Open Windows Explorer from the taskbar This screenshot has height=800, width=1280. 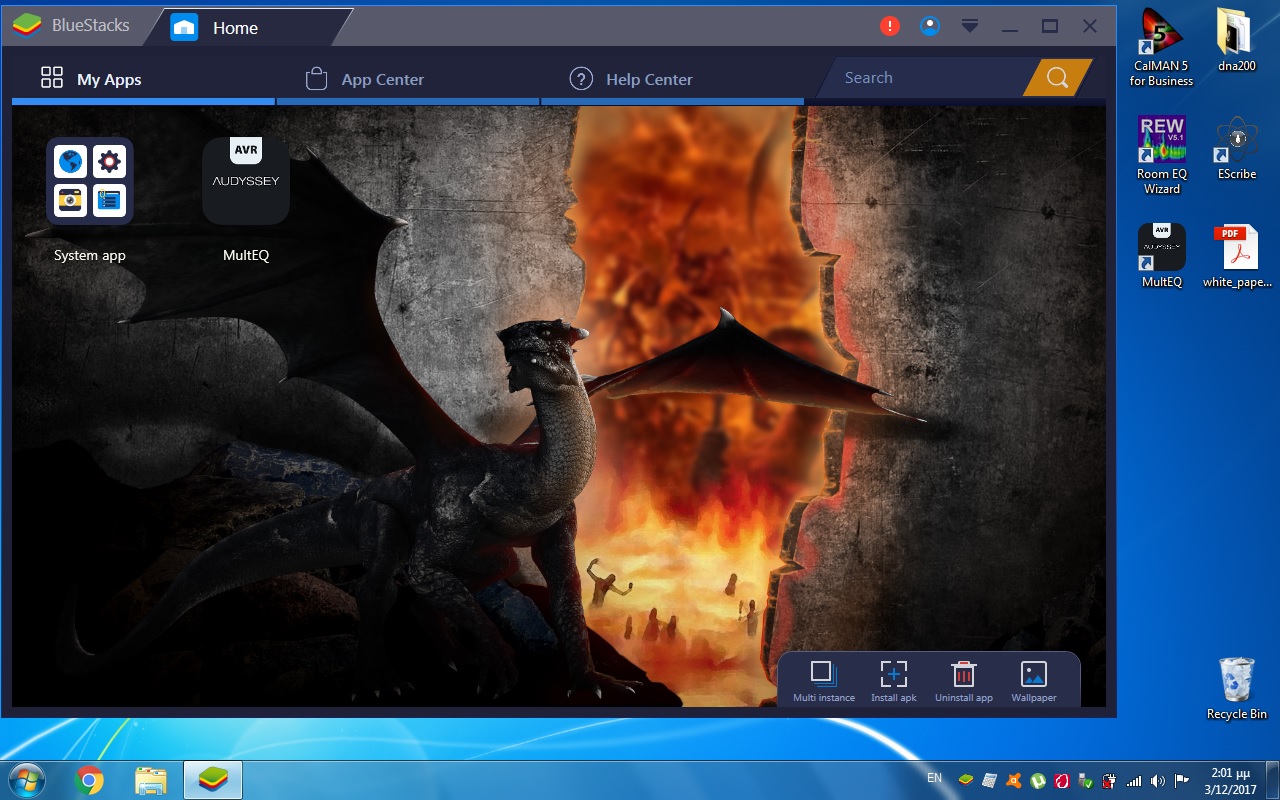click(150, 780)
